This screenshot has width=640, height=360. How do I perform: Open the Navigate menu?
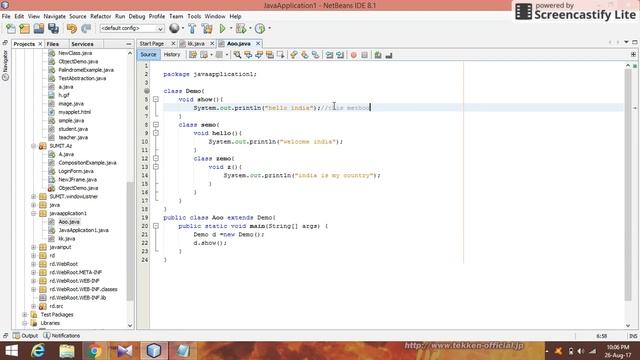pyautogui.click(x=55, y=16)
